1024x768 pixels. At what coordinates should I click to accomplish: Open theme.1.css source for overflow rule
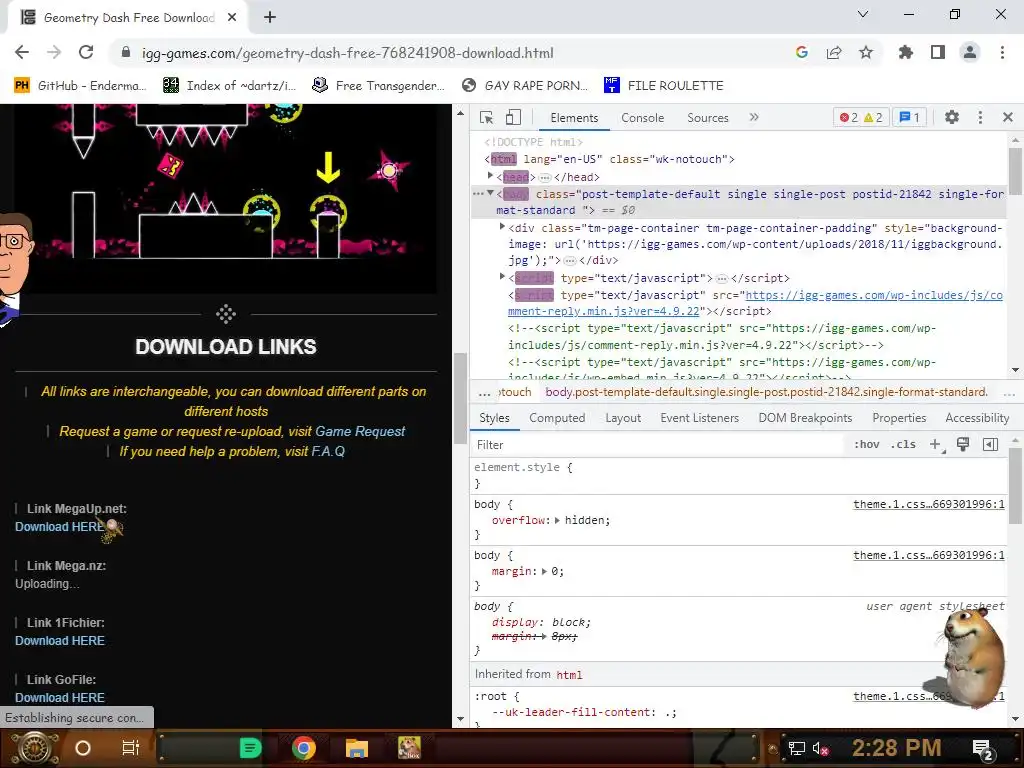click(x=929, y=504)
